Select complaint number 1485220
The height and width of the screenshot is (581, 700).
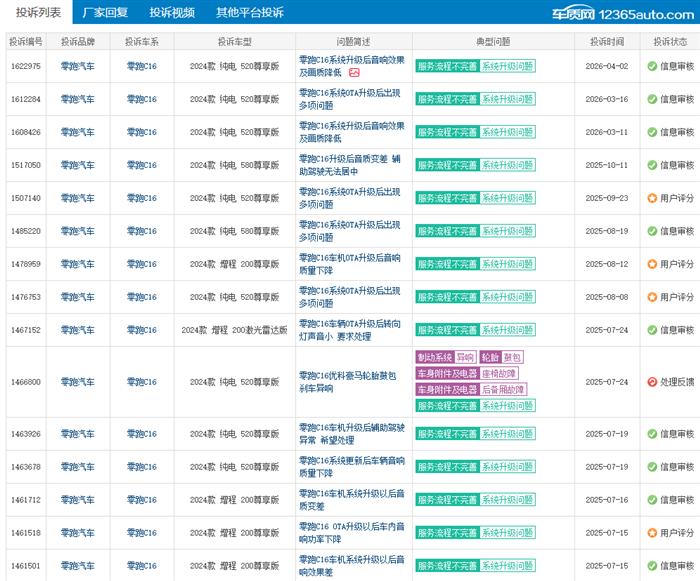[26, 231]
